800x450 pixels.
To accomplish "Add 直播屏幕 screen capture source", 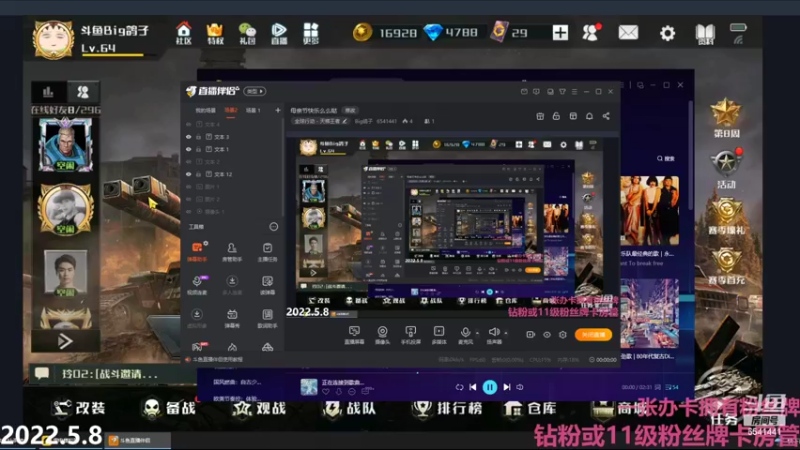I will tap(354, 335).
